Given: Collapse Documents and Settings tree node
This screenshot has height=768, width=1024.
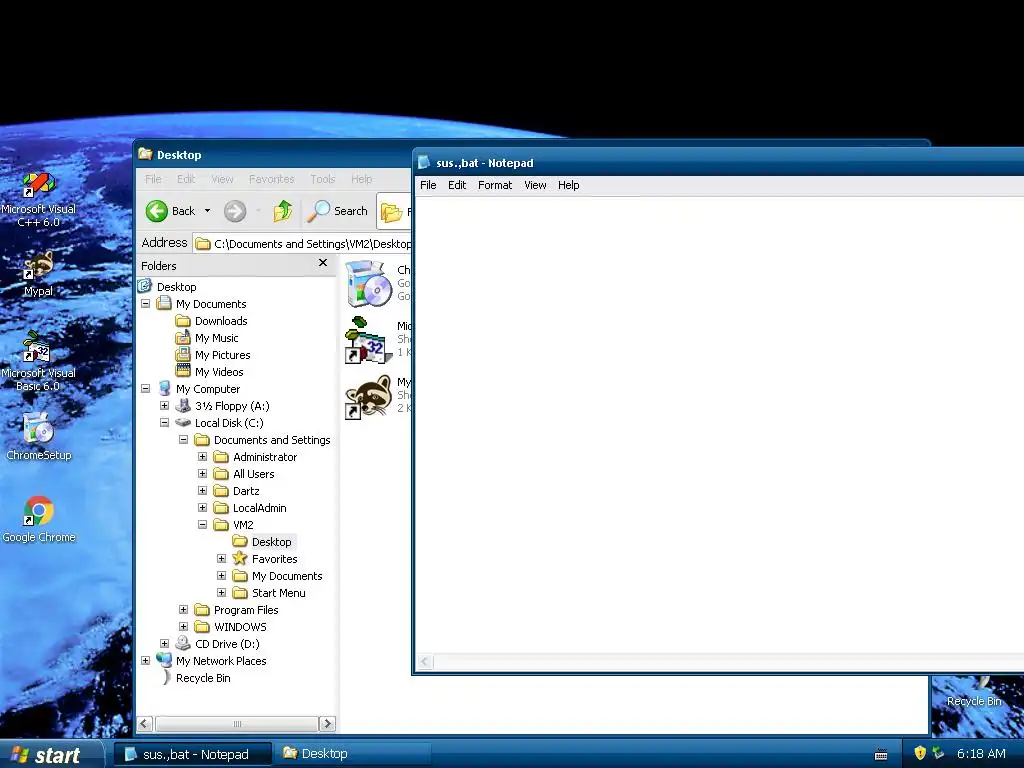Looking at the screenshot, I should [x=184, y=440].
